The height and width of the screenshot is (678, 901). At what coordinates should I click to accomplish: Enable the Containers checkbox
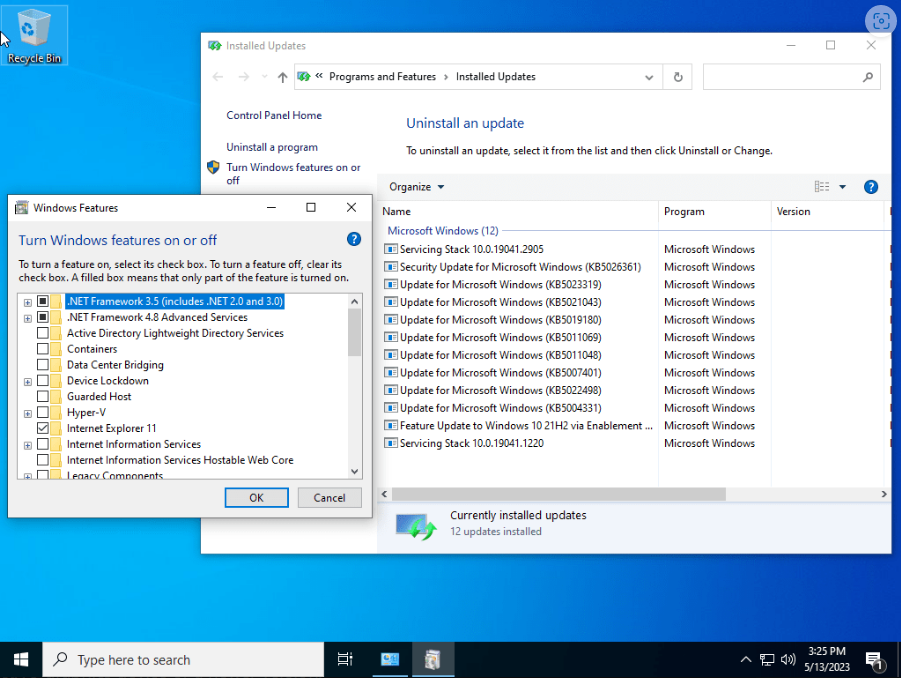(43, 349)
